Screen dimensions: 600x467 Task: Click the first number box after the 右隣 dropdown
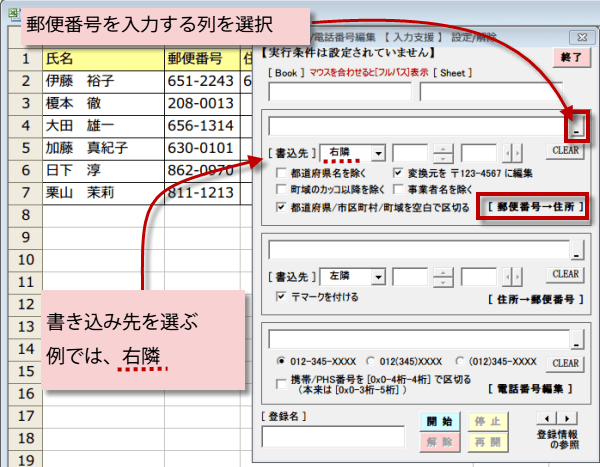(x=410, y=153)
